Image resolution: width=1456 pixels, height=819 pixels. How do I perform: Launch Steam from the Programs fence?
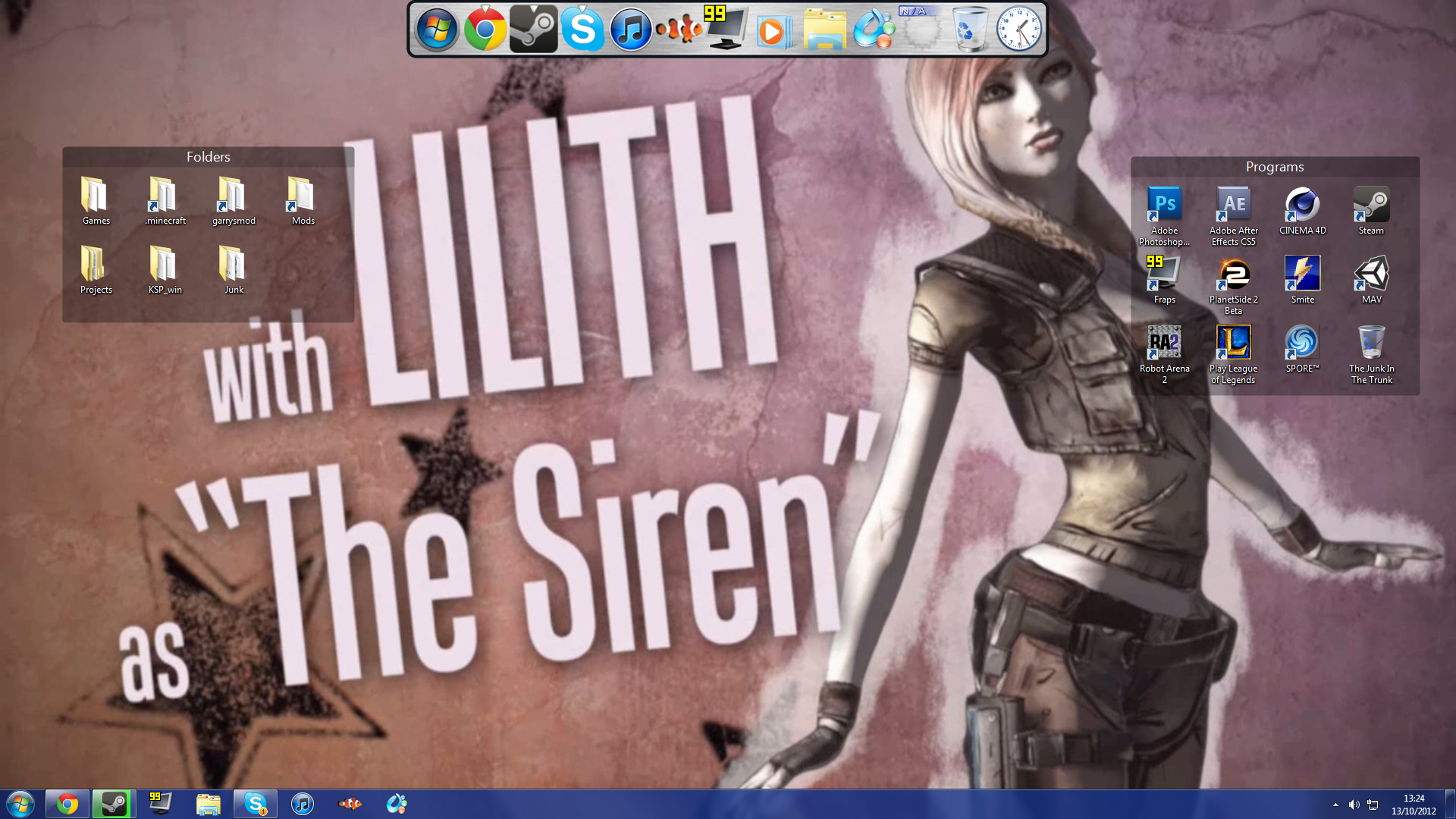(x=1371, y=211)
